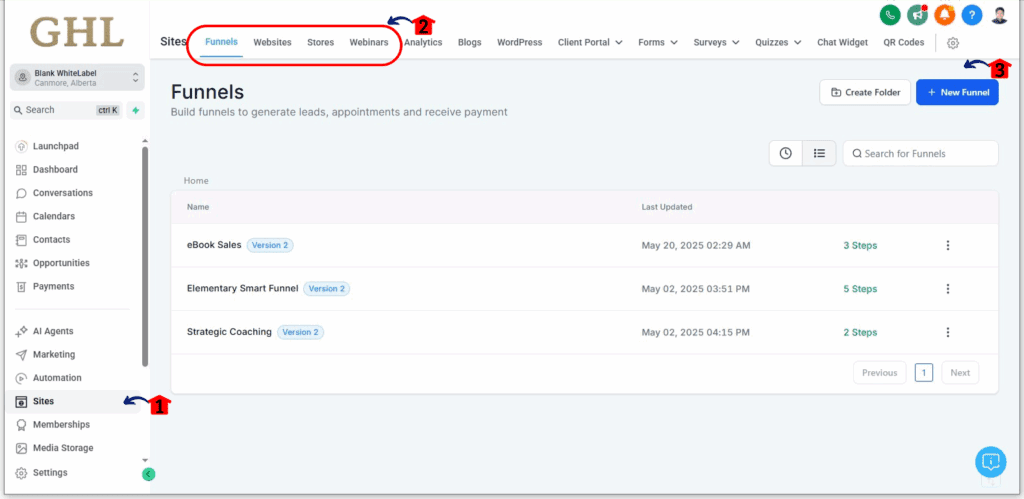Open Payments in sidebar
1024x499 pixels.
(54, 287)
